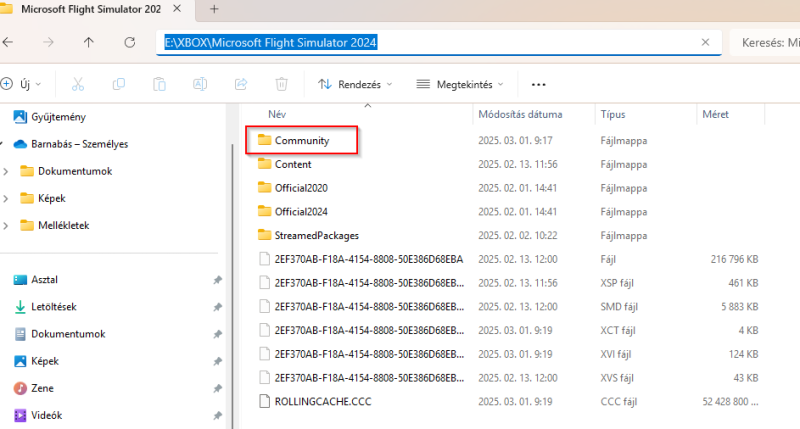Go forward with the right arrow
This screenshot has width=800, height=429.
tap(48, 42)
